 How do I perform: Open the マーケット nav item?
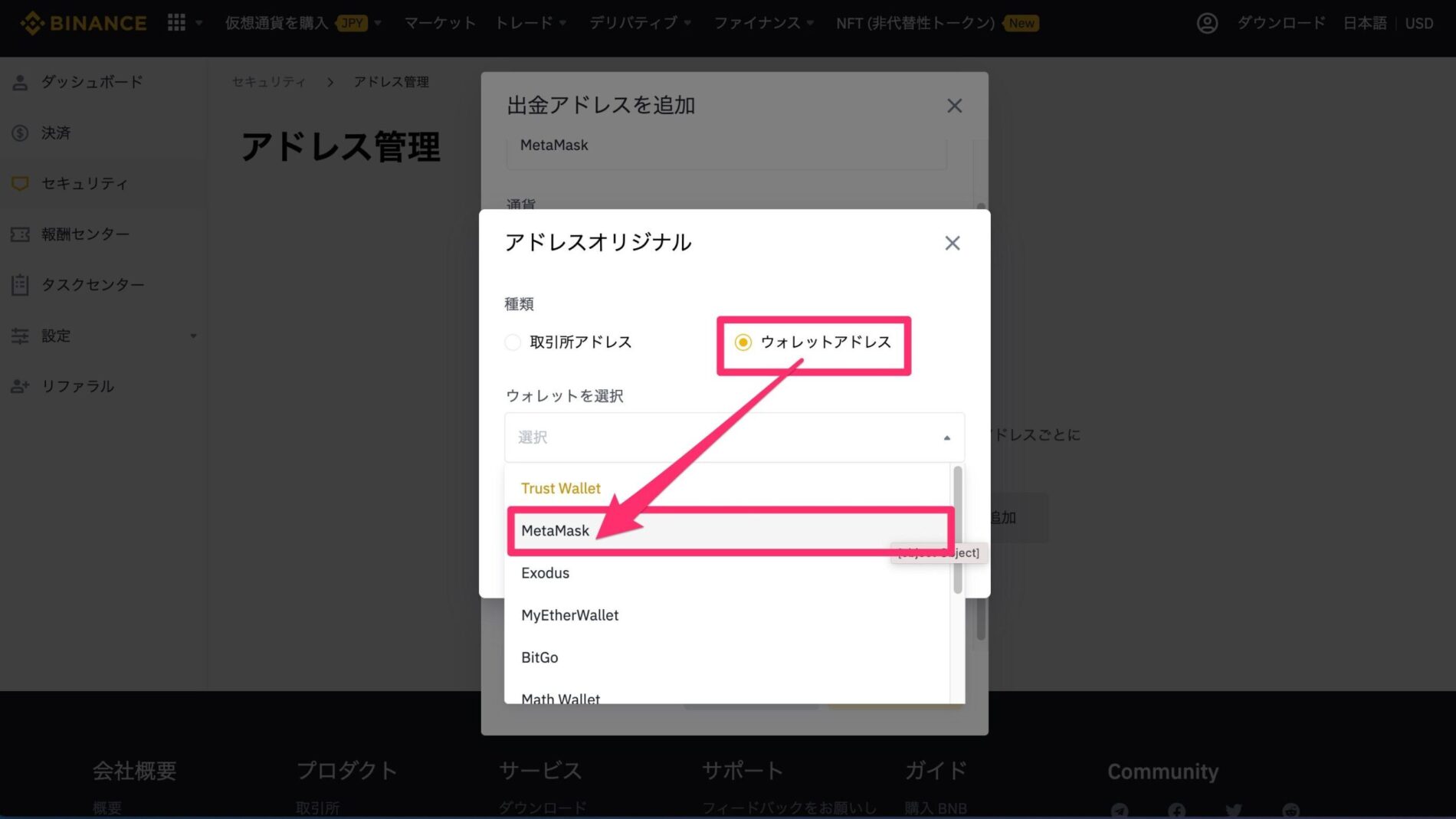(x=440, y=23)
